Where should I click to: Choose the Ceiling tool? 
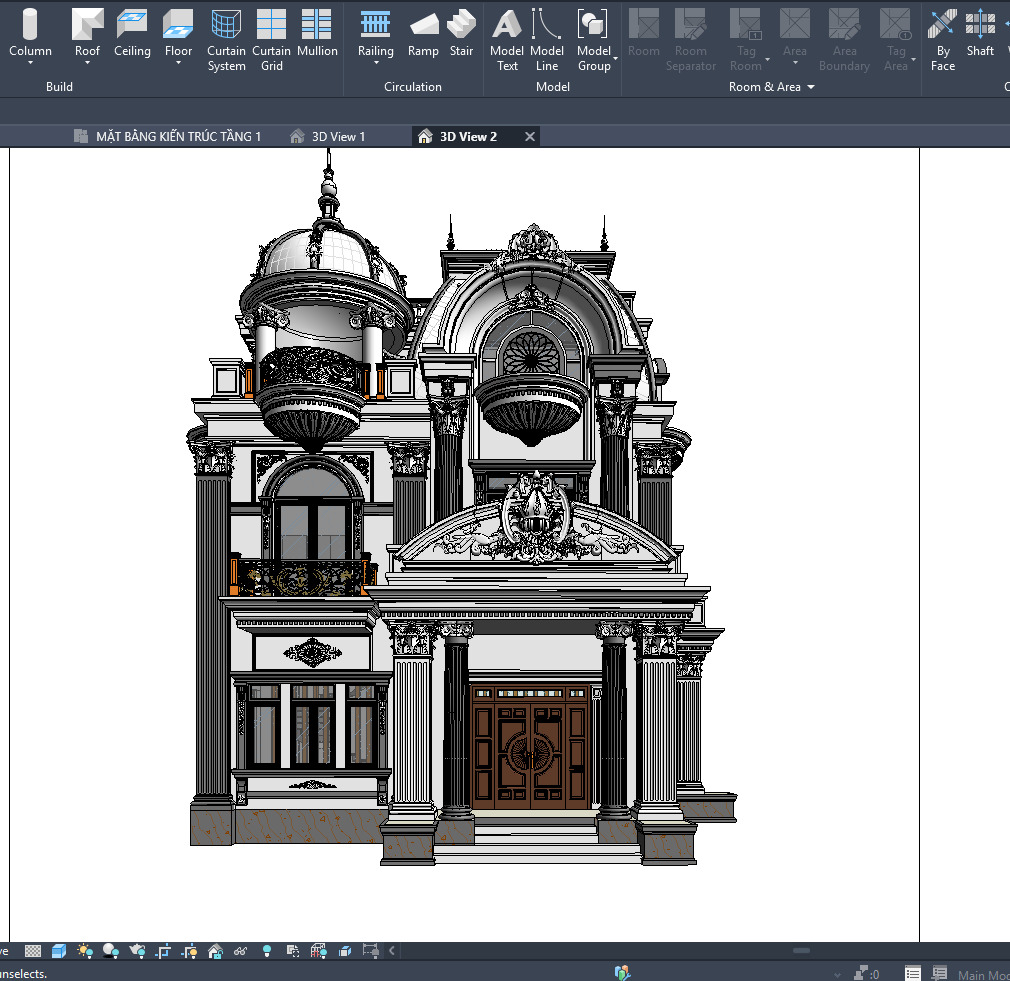click(132, 33)
